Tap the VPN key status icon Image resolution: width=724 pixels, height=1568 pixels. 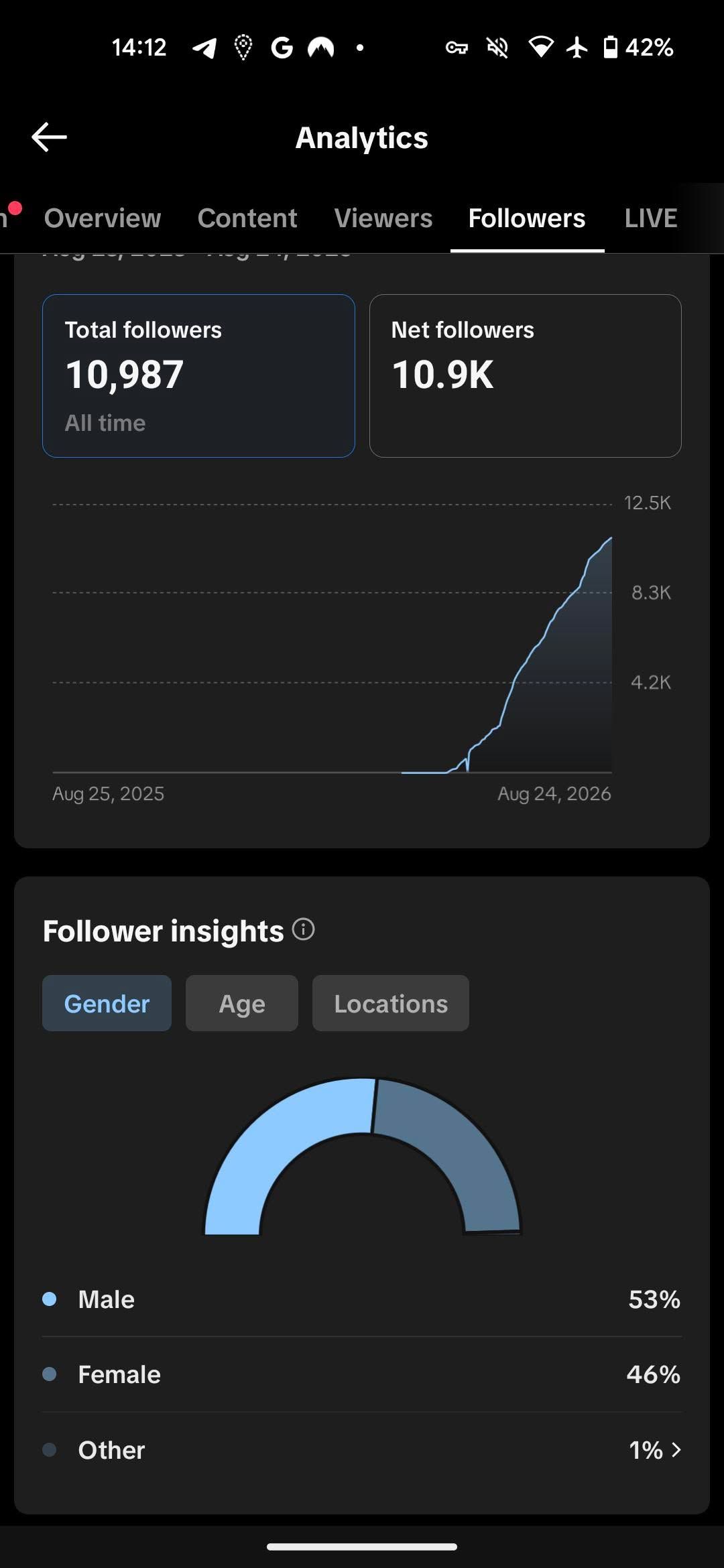point(457,48)
